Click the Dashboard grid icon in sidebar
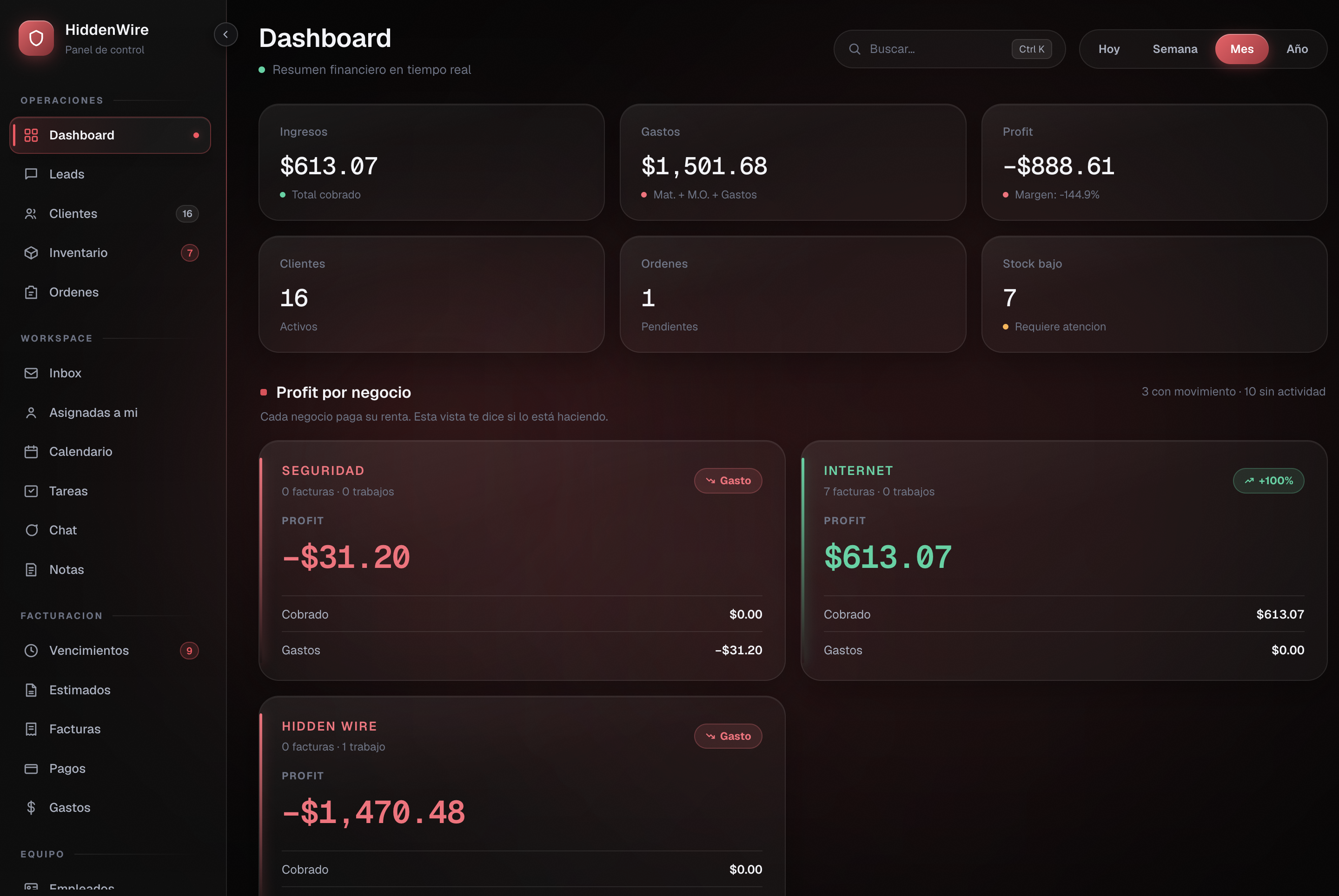The image size is (1339, 896). (31, 135)
